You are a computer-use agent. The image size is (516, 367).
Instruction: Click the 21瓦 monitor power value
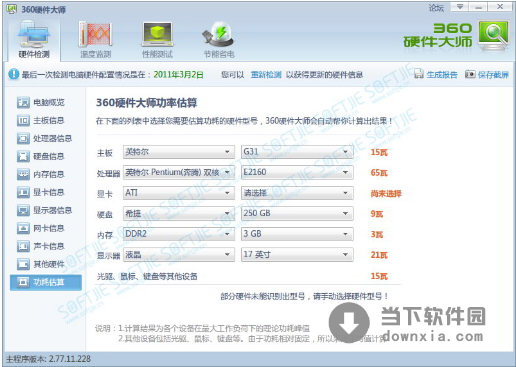(379, 255)
